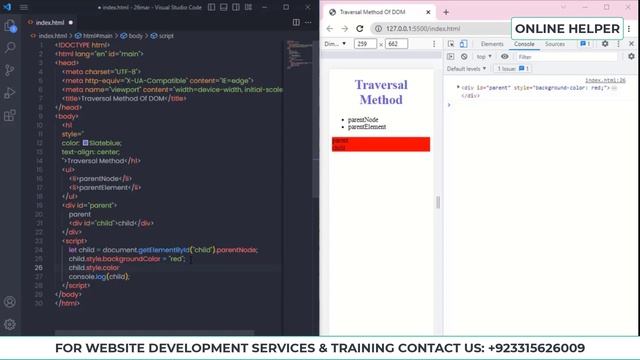Open editor more actions ellipsis
Screen dimensions: 640x360
(x=308, y=22)
